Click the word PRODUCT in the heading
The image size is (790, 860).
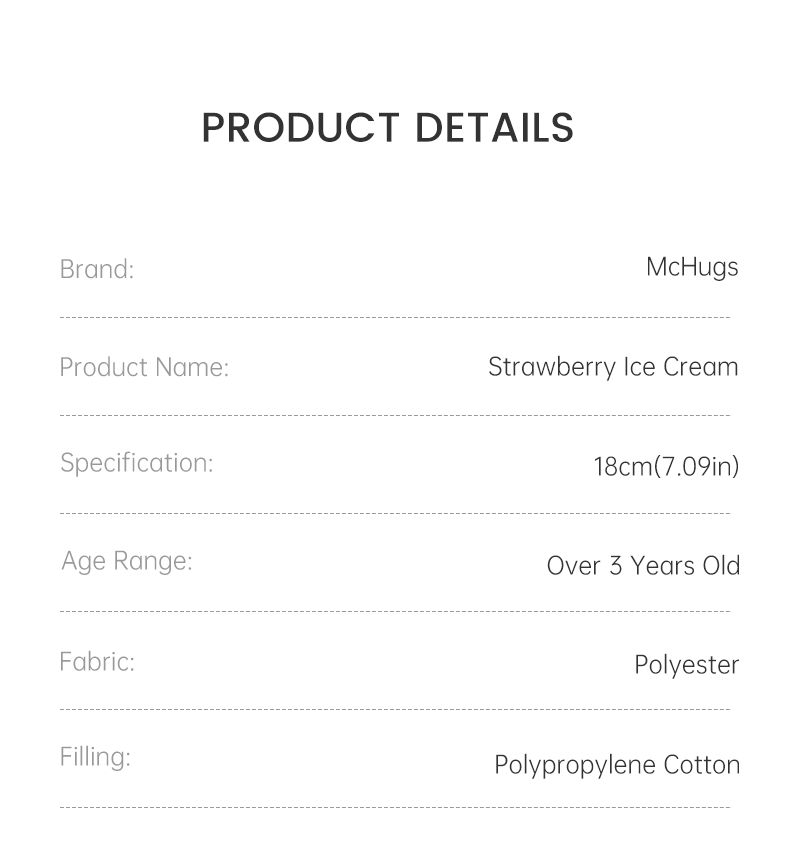(300, 128)
